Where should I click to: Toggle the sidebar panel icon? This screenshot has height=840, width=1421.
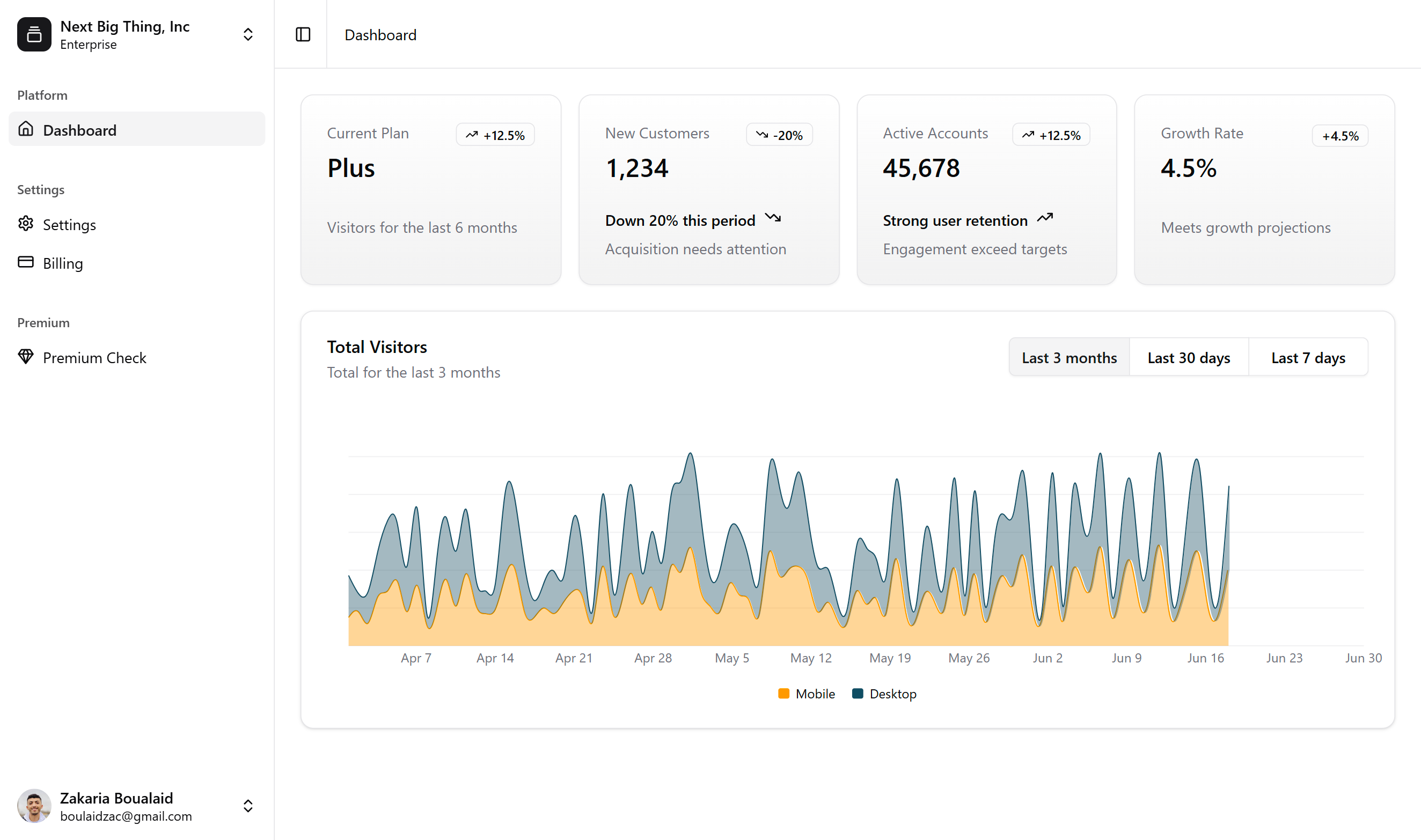coord(303,34)
